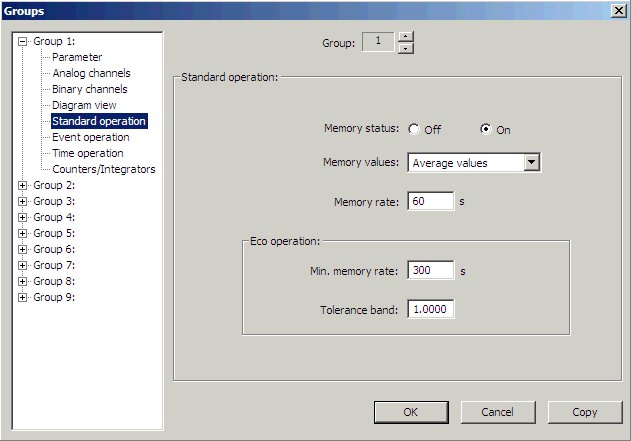Open Parameter under Group 1
This screenshot has width=631, height=441.
tap(77, 58)
